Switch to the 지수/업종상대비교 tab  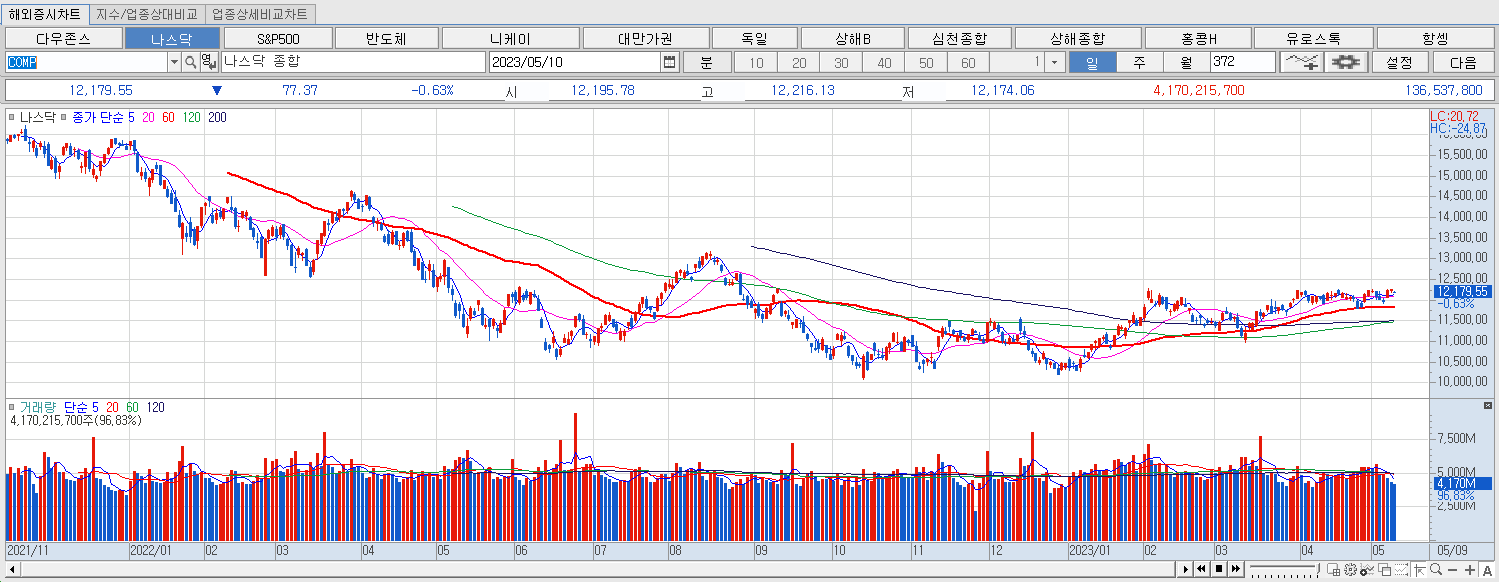pyautogui.click(x=145, y=14)
